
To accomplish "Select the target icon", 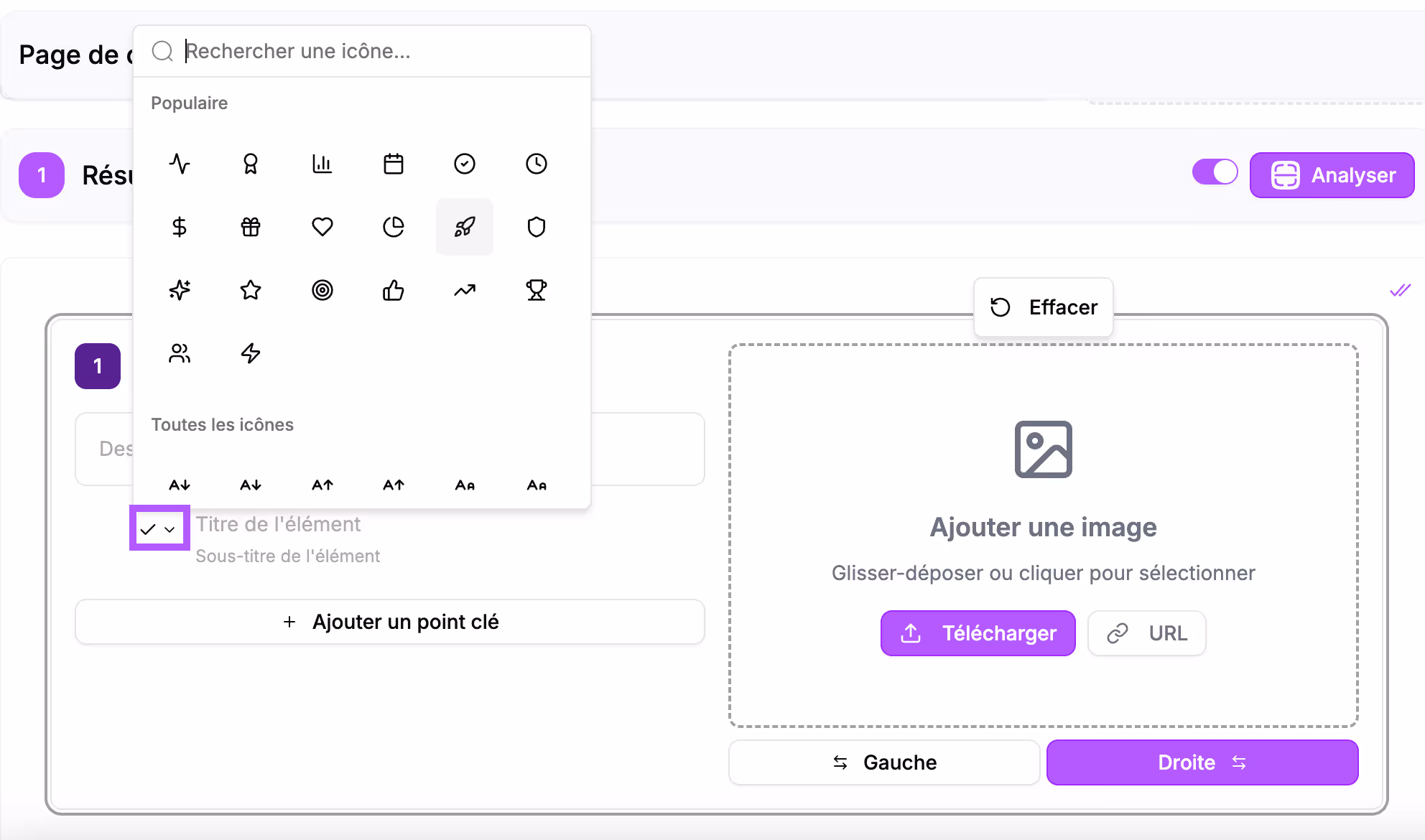I will click(322, 290).
